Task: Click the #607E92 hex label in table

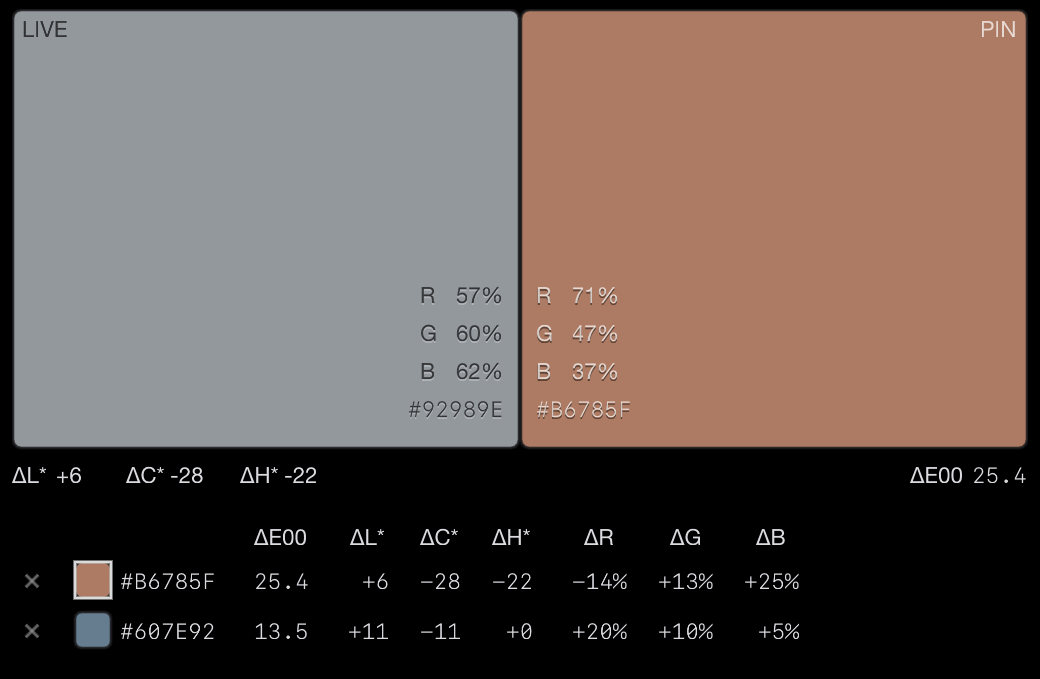Action: (x=168, y=631)
